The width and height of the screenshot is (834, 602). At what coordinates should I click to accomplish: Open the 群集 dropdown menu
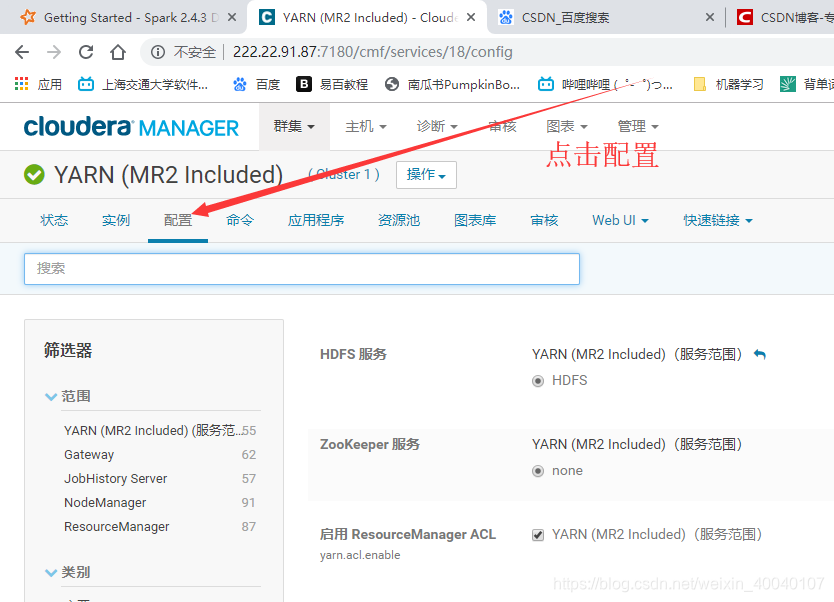294,127
